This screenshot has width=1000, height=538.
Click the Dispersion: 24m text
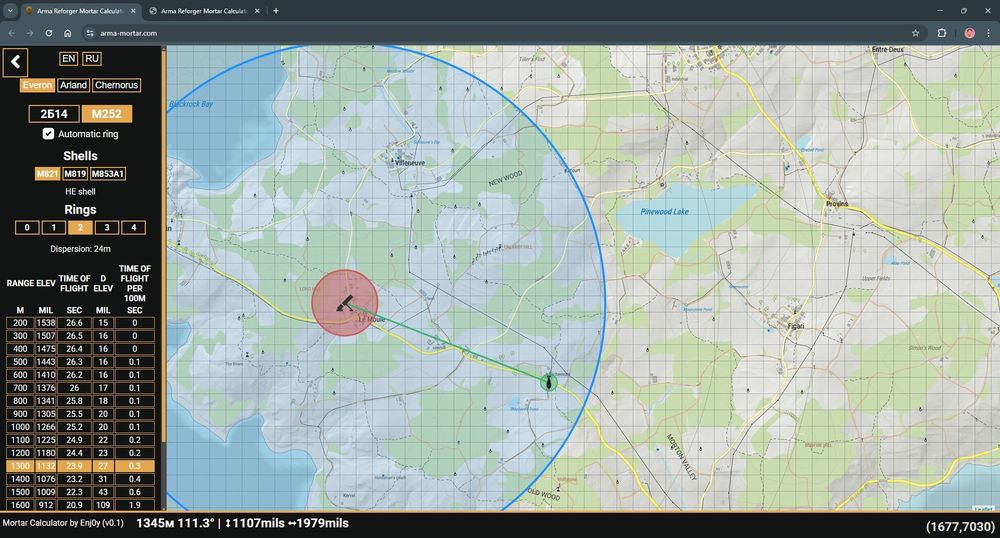click(80, 249)
